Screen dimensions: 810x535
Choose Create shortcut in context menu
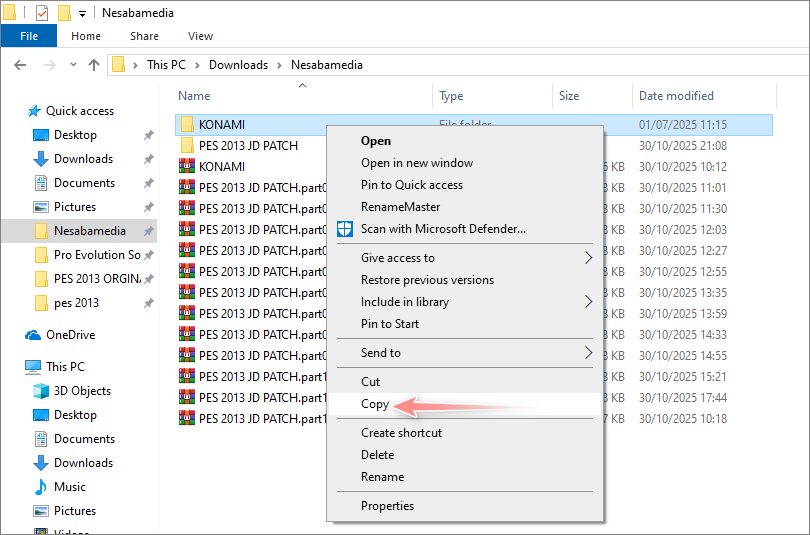[x=401, y=433]
